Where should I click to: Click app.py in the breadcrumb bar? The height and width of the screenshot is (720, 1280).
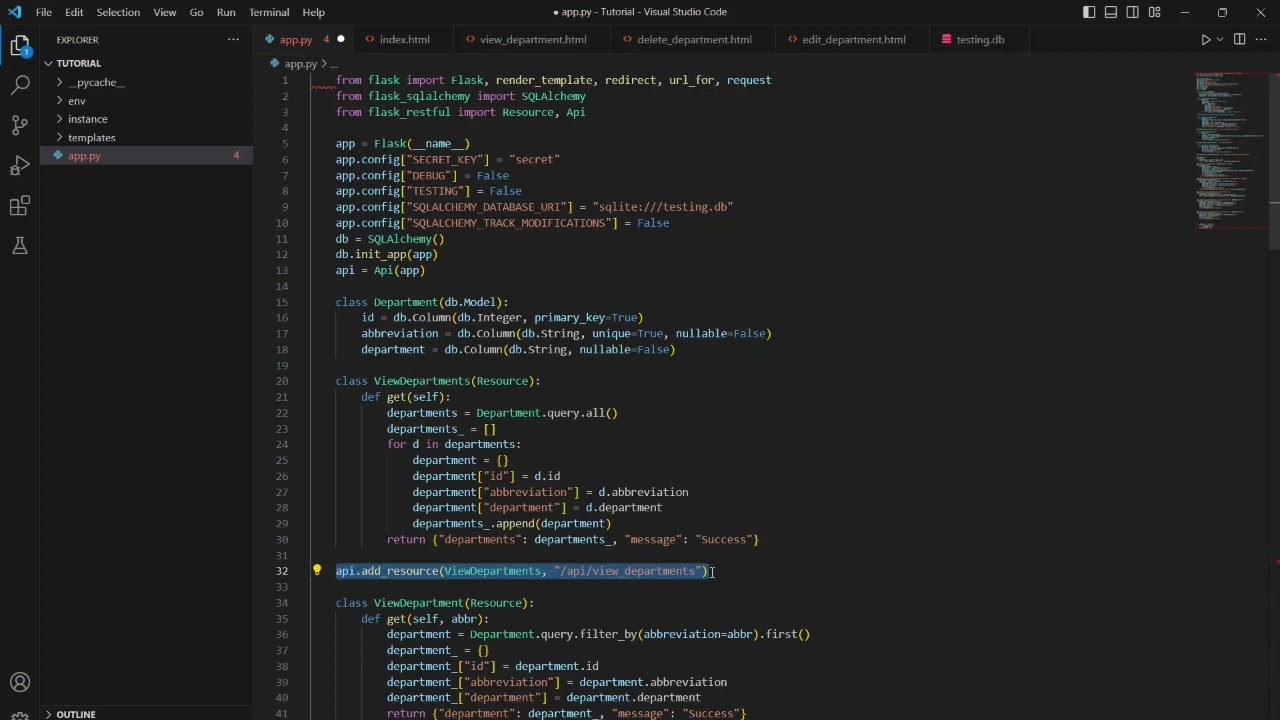[x=300, y=63]
